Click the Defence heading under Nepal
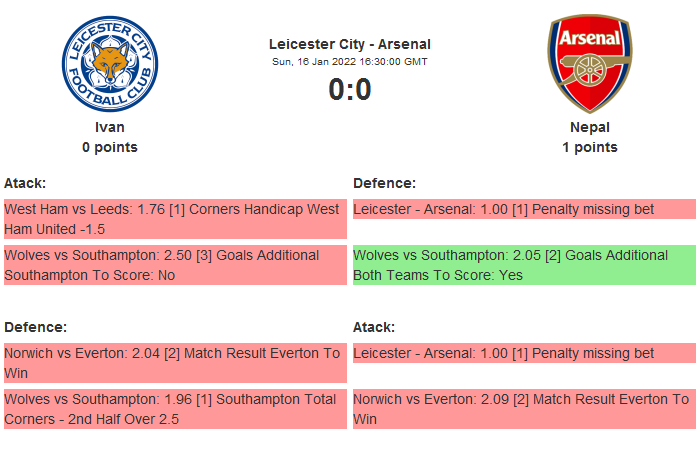This screenshot has height=460, width=700. 385,183
